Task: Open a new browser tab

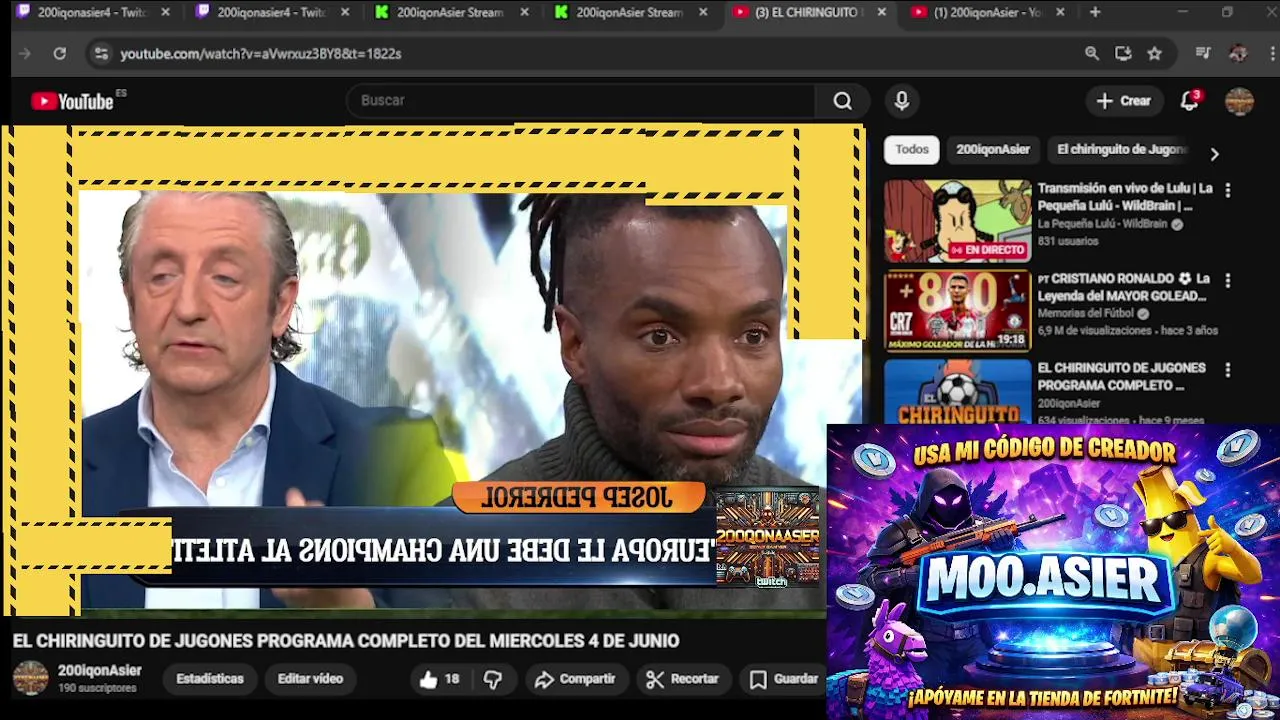Action: pos(1095,13)
